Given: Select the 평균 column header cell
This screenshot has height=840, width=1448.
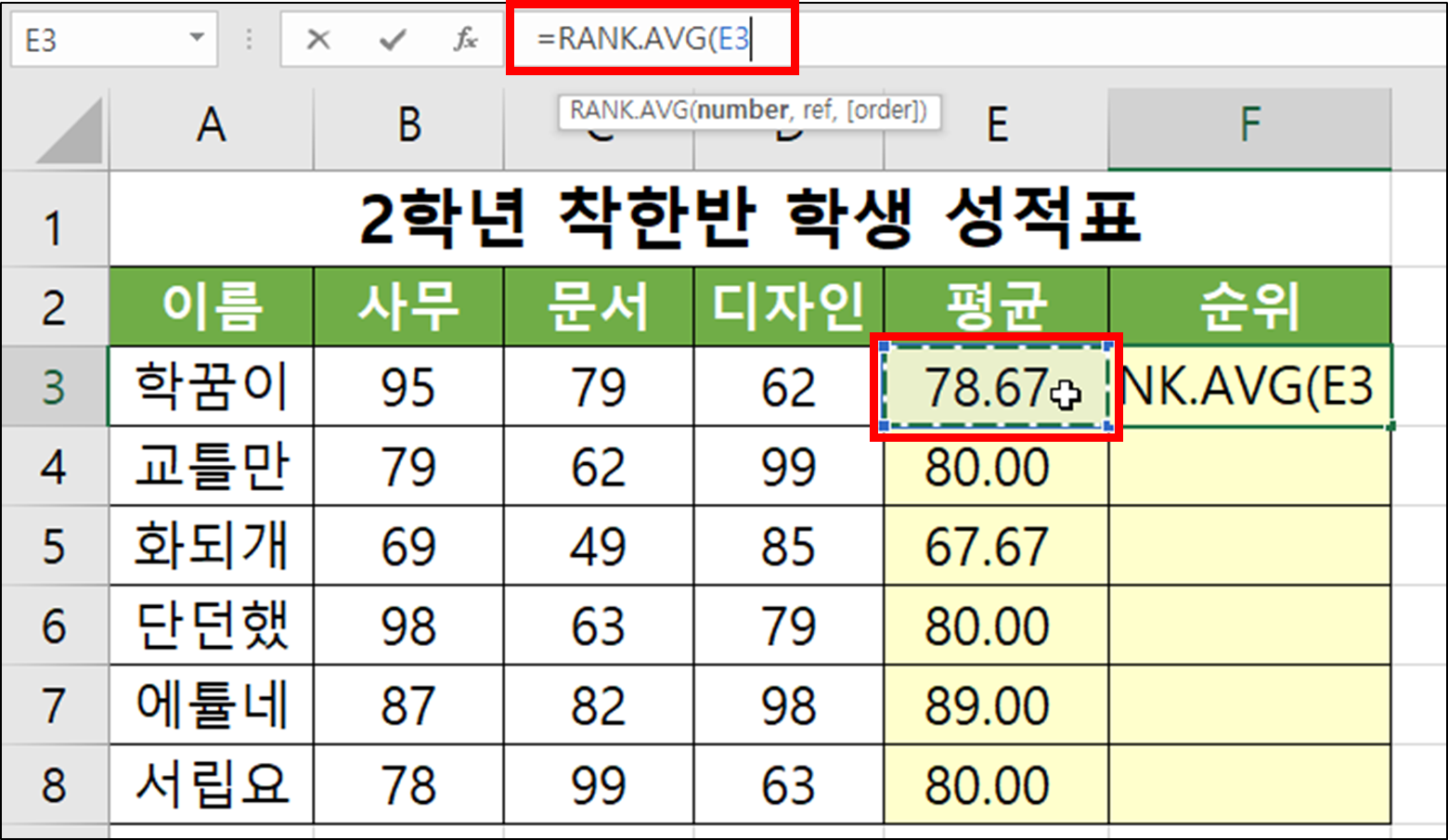Looking at the screenshot, I should (996, 307).
